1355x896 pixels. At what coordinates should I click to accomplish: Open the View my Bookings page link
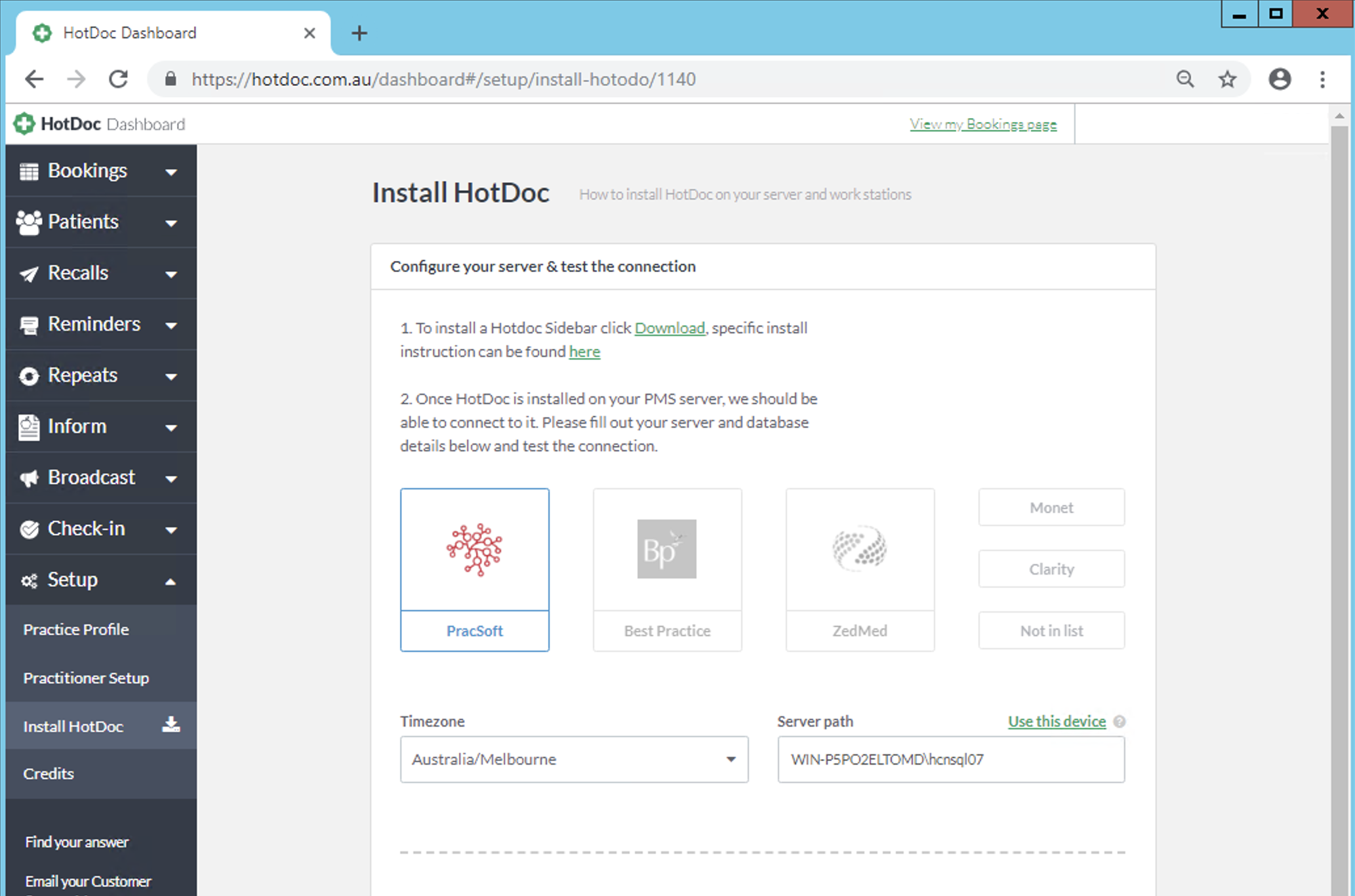tap(982, 123)
